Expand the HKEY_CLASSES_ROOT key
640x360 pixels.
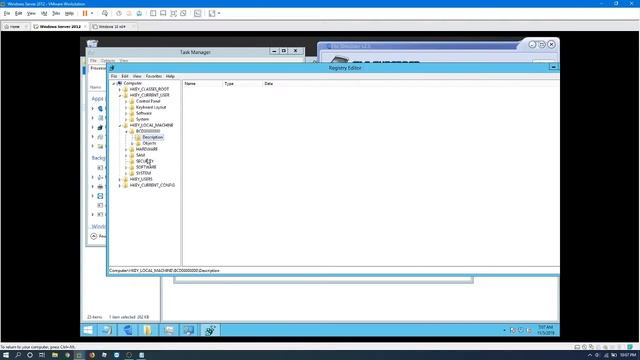tap(120, 89)
